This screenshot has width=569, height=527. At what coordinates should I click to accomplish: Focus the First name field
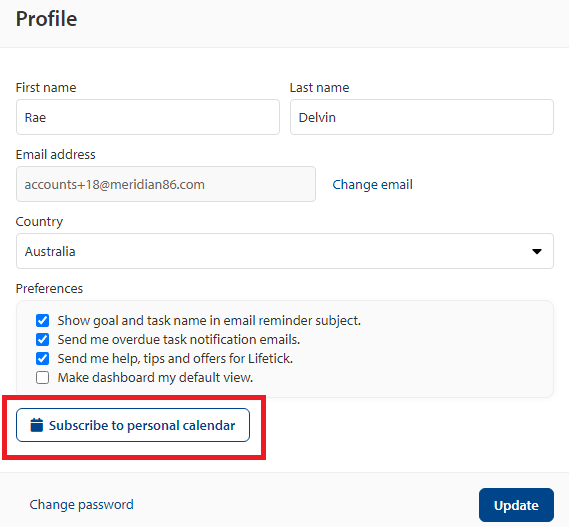[148, 117]
